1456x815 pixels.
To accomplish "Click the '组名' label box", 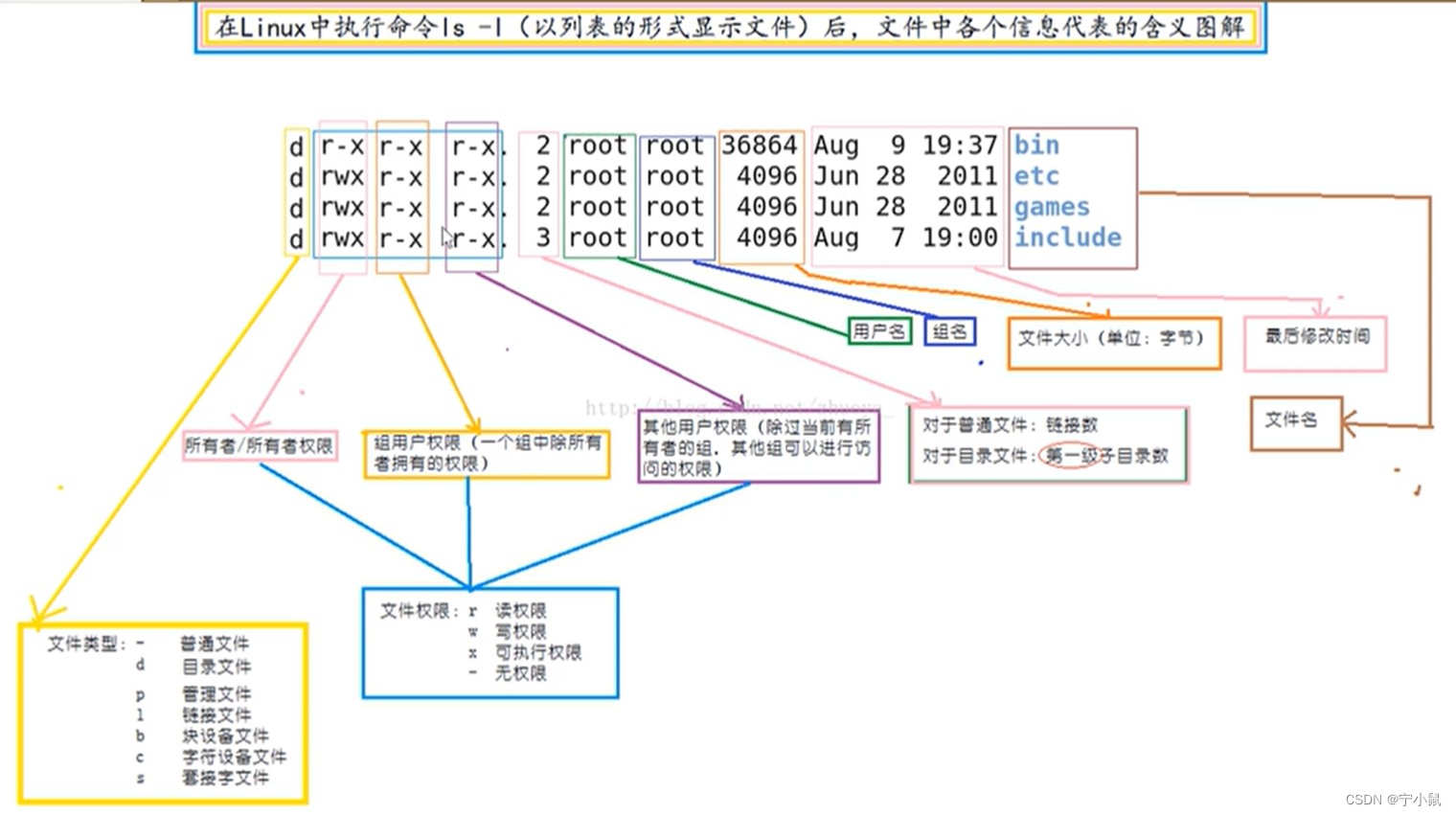I will click(x=949, y=331).
